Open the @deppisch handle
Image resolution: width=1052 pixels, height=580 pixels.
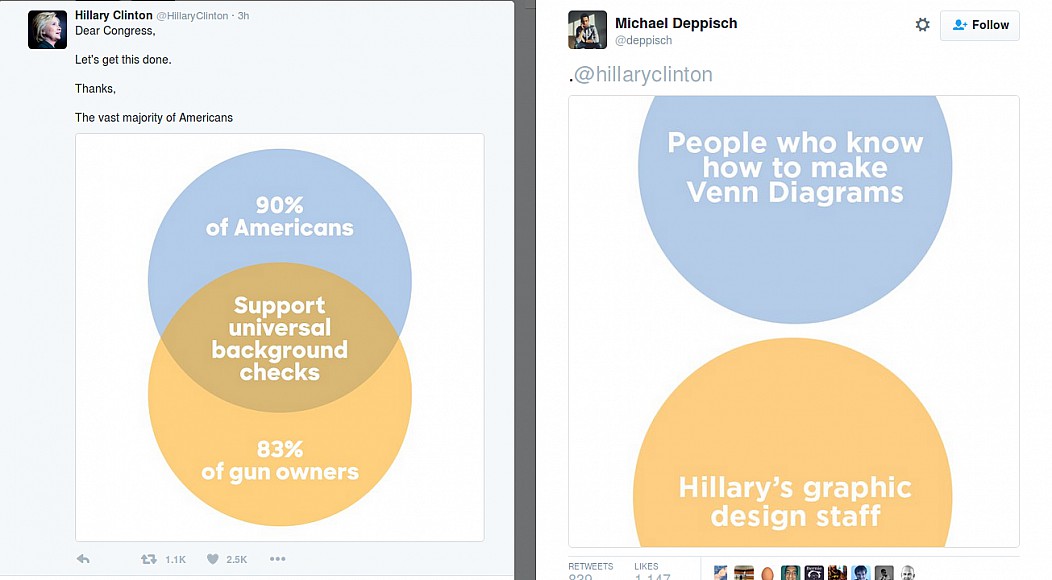coord(643,41)
